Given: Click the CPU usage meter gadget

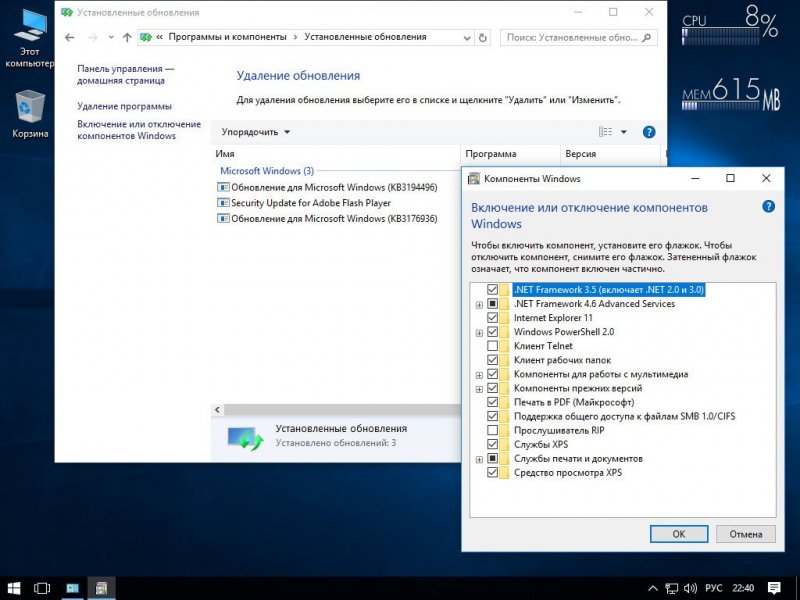Looking at the screenshot, I should click(730, 26).
